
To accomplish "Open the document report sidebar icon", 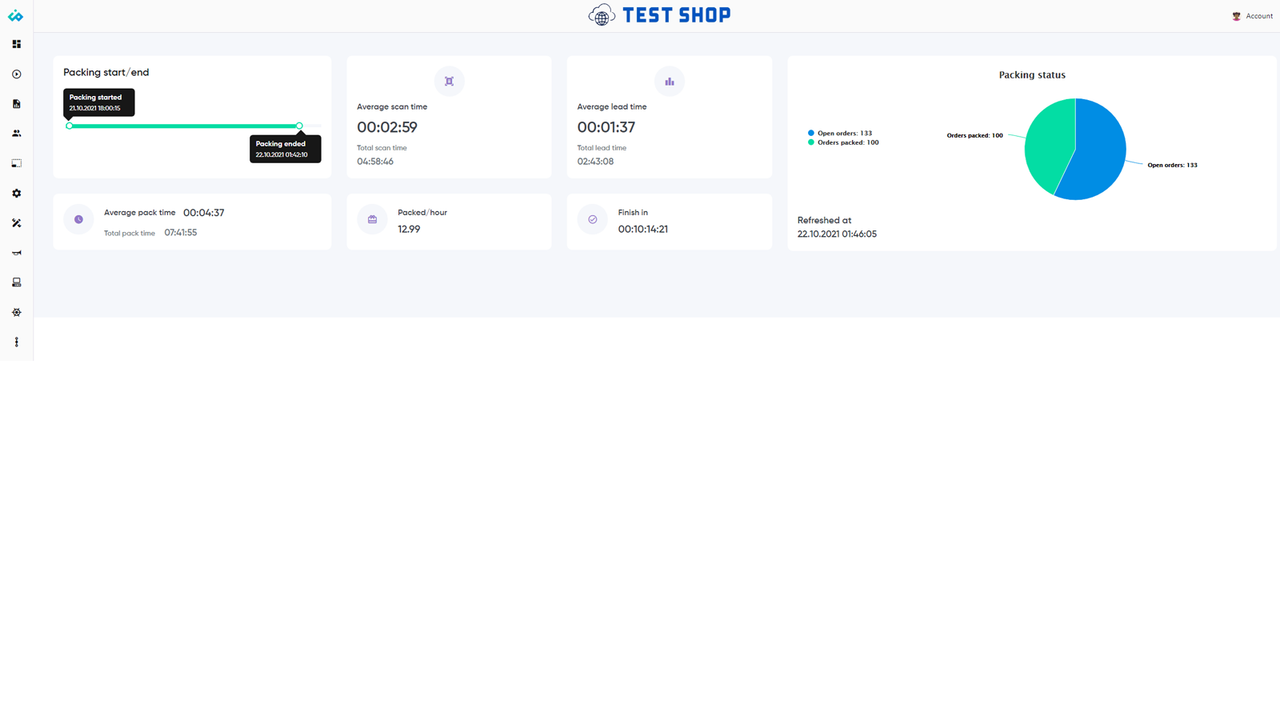I will tap(16, 104).
